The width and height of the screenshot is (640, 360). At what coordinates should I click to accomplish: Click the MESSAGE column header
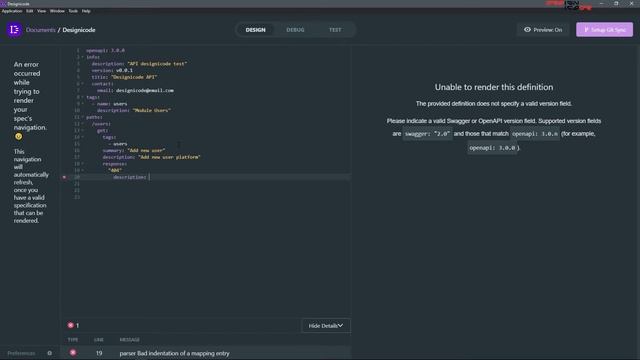[x=129, y=340]
